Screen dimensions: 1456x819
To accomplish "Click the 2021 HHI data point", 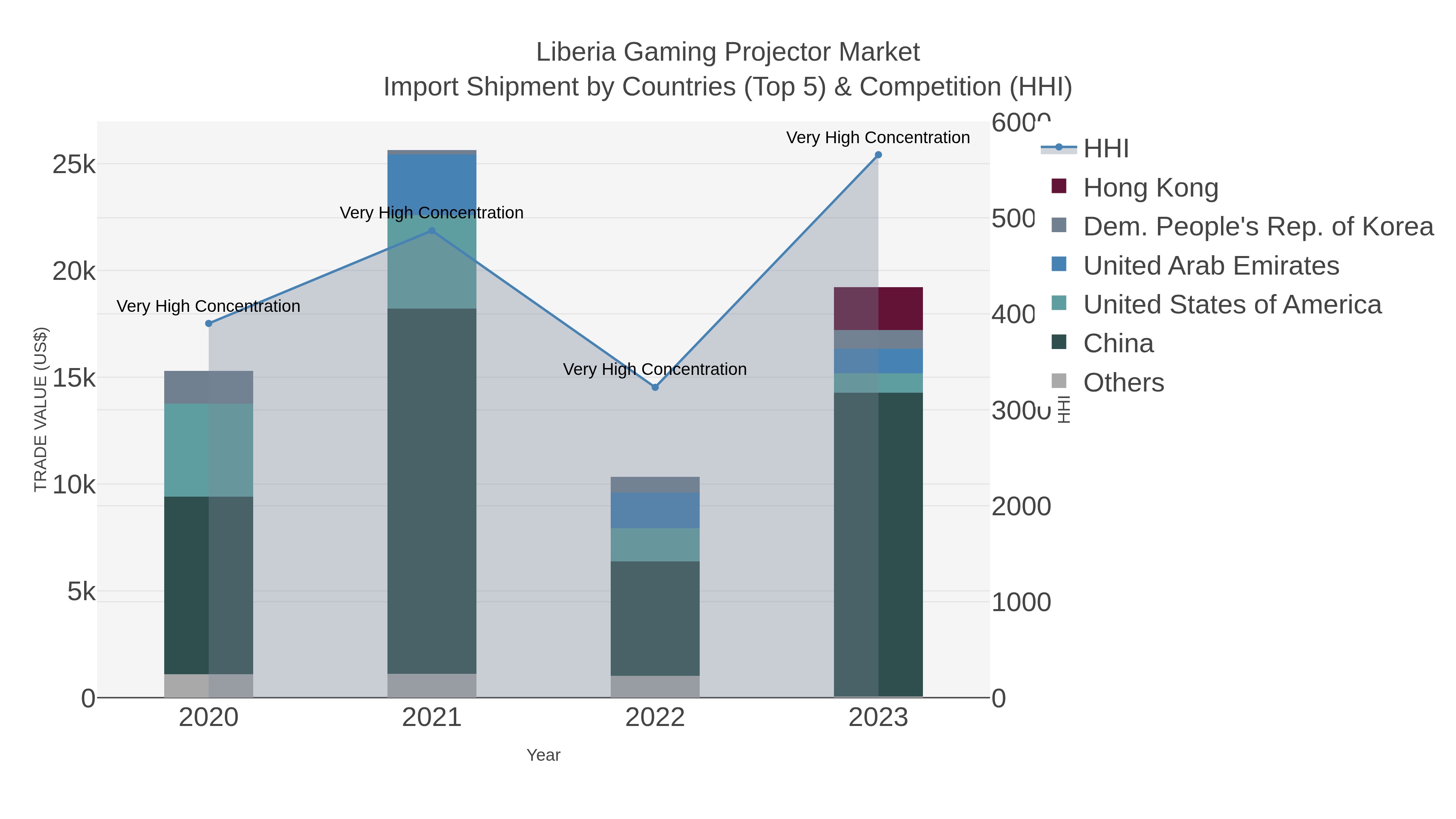I will tap(432, 231).
